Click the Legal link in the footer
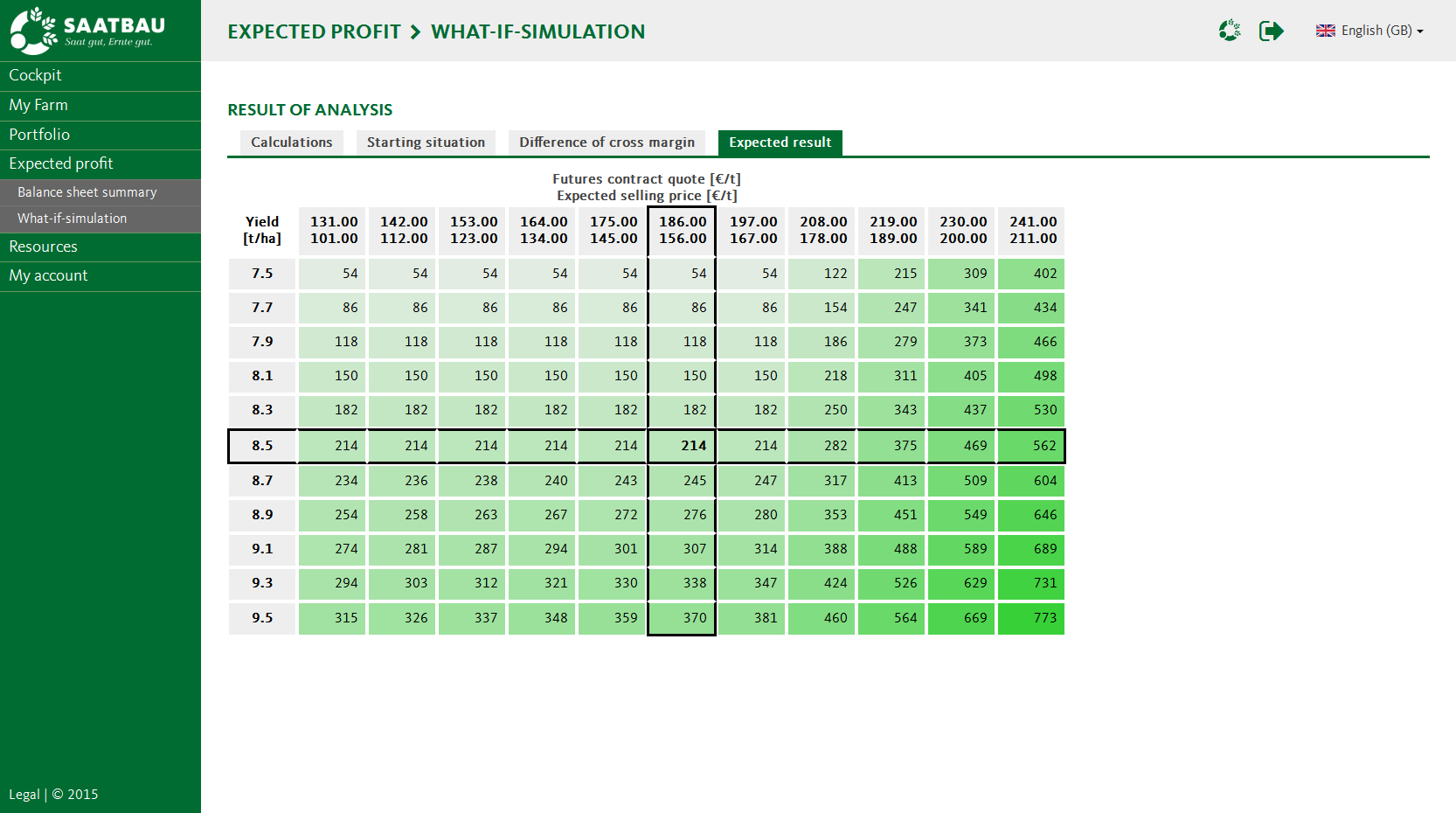1456x813 pixels. pyautogui.click(x=24, y=795)
